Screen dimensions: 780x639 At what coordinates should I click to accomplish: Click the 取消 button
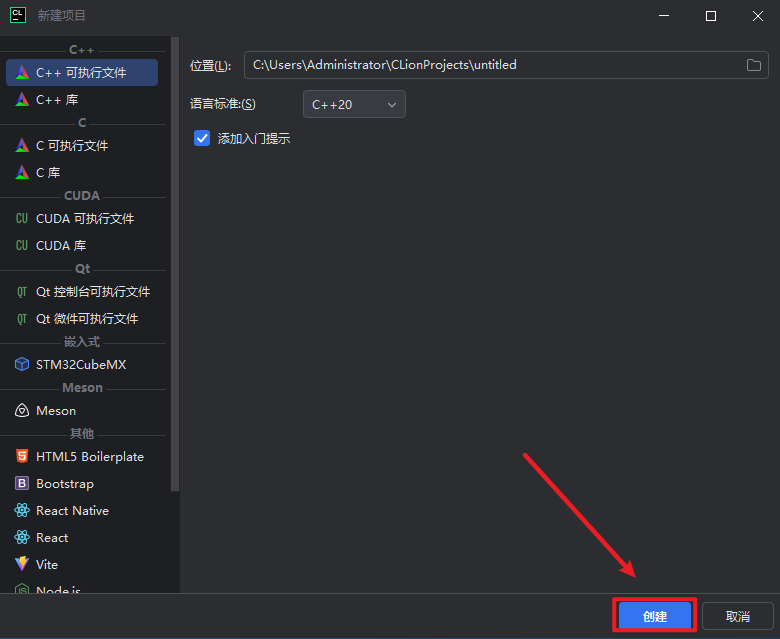(x=738, y=617)
